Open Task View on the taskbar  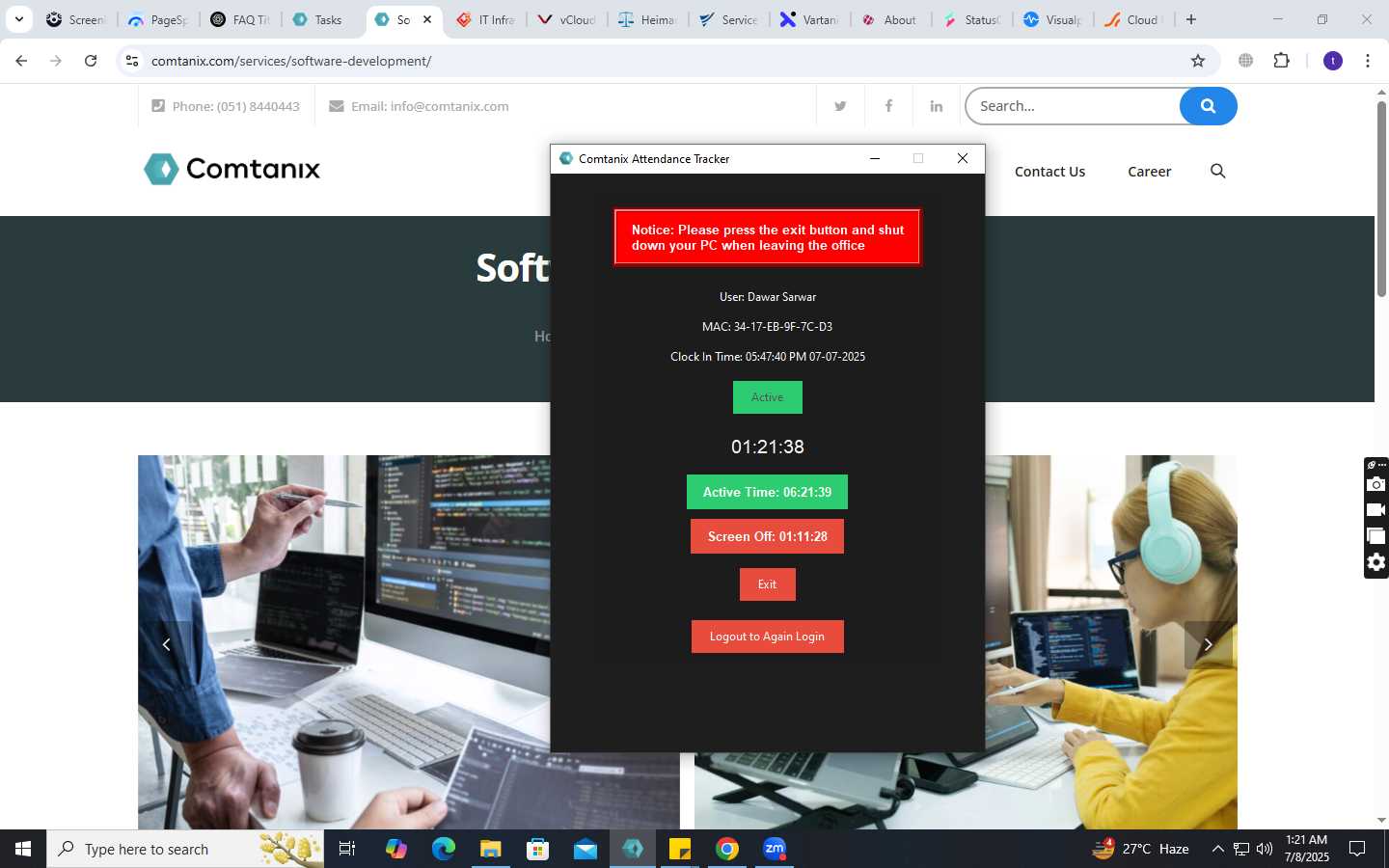pos(347,849)
